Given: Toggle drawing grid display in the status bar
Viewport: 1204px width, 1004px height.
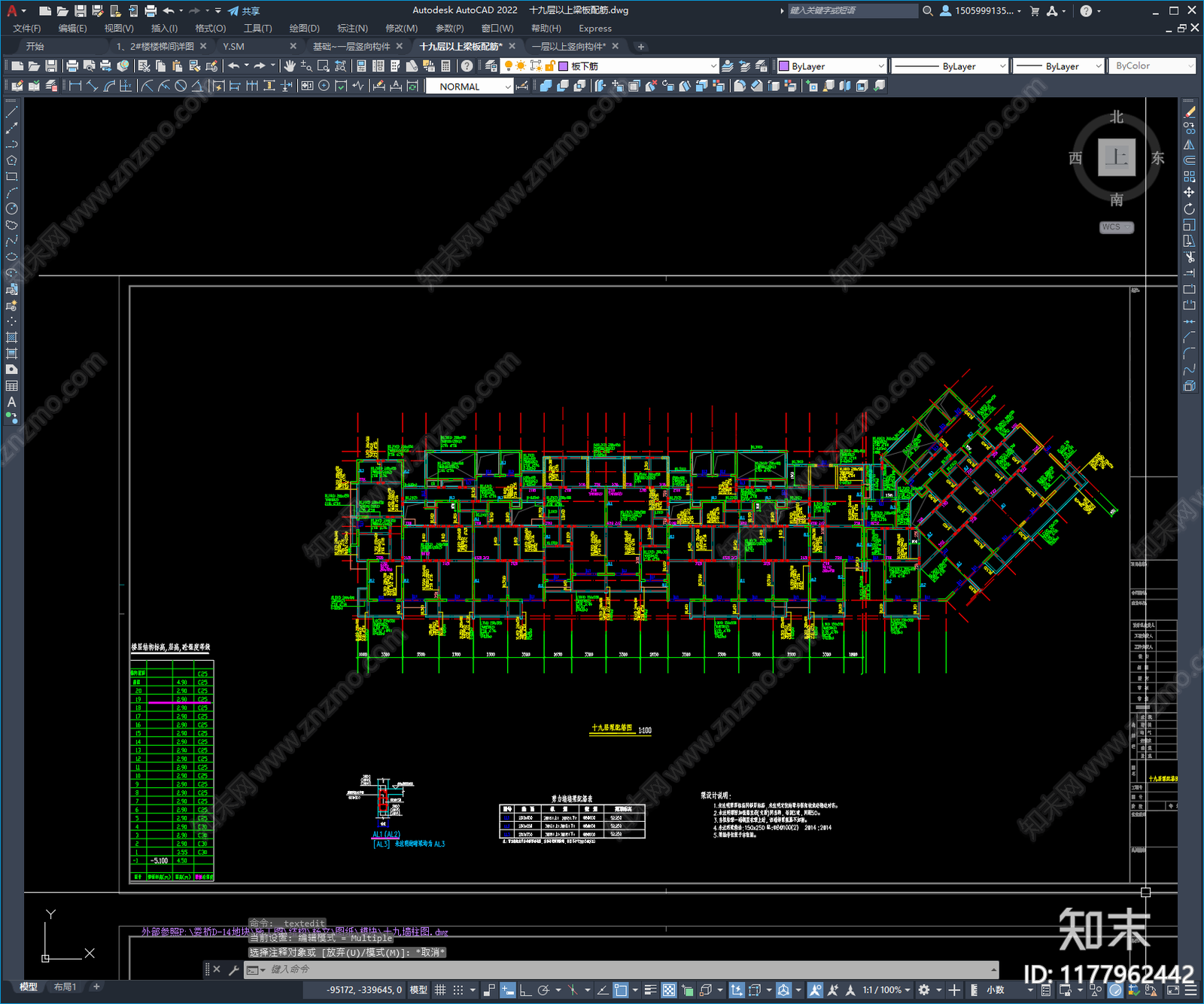Looking at the screenshot, I should pos(440,990).
